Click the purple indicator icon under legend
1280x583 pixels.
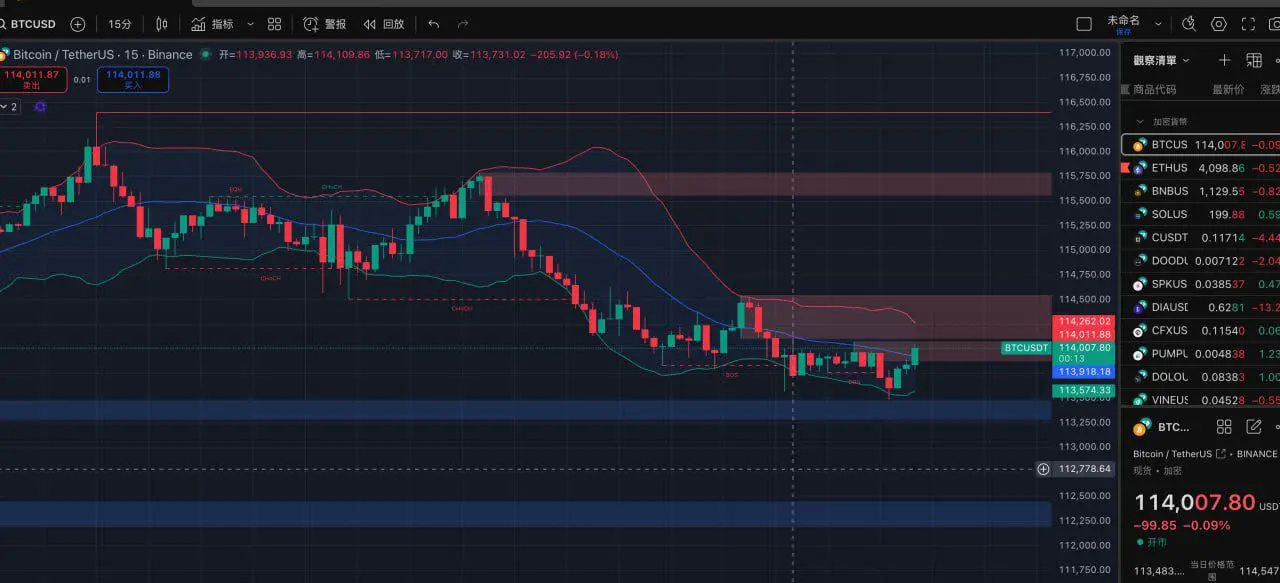pos(39,106)
